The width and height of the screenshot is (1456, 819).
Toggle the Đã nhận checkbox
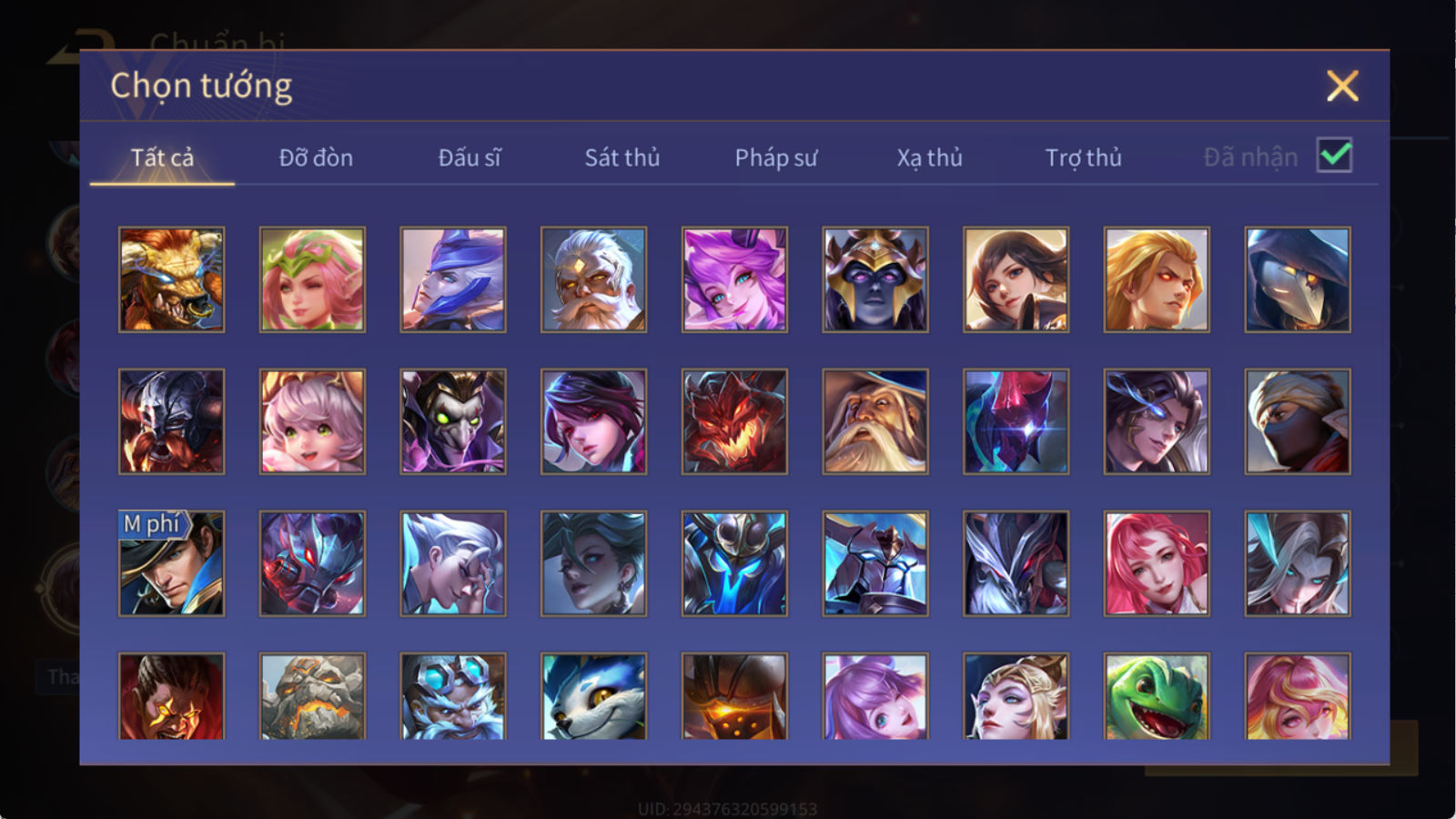pos(1334,156)
